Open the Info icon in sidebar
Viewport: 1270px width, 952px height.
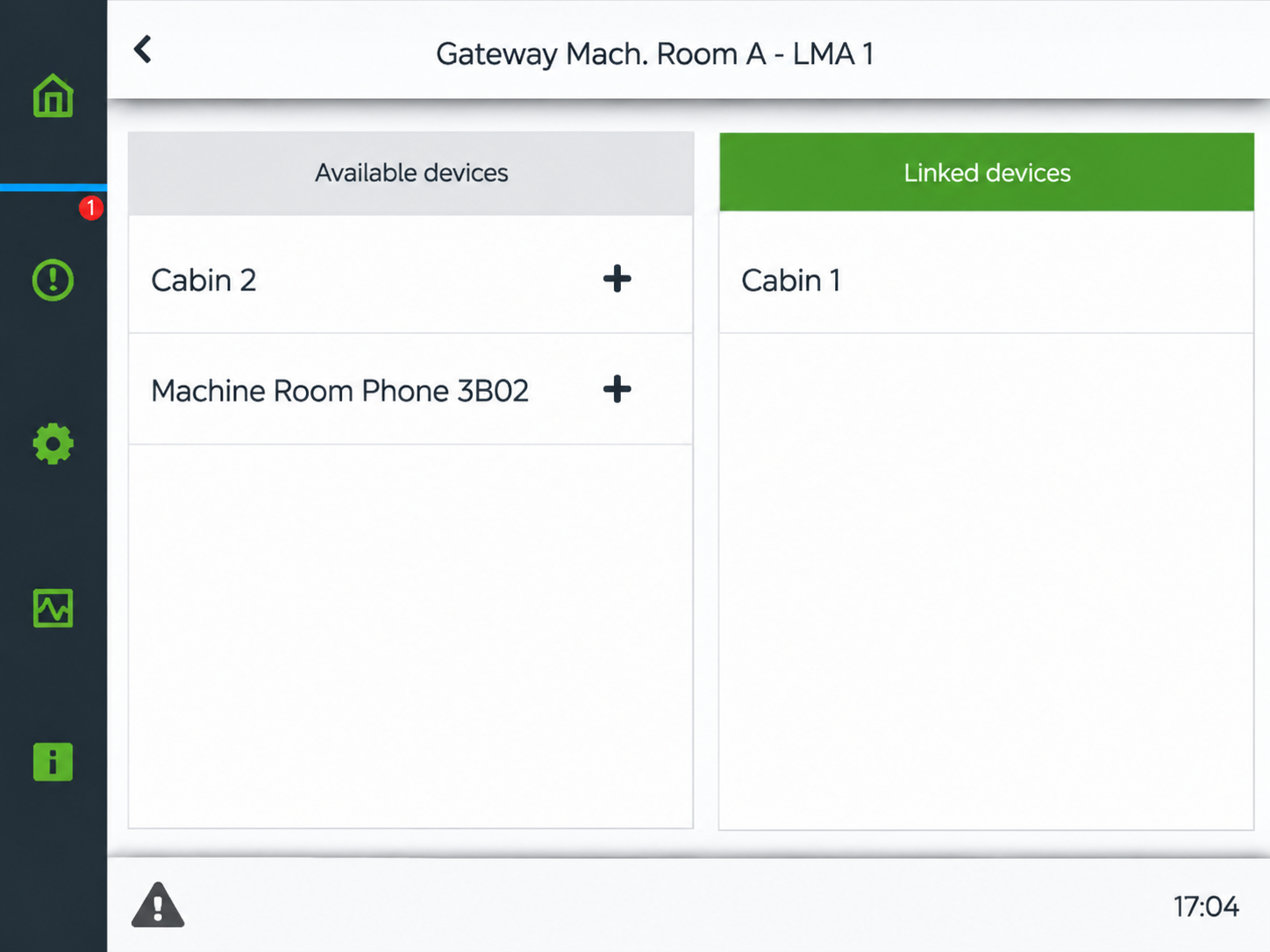click(53, 762)
